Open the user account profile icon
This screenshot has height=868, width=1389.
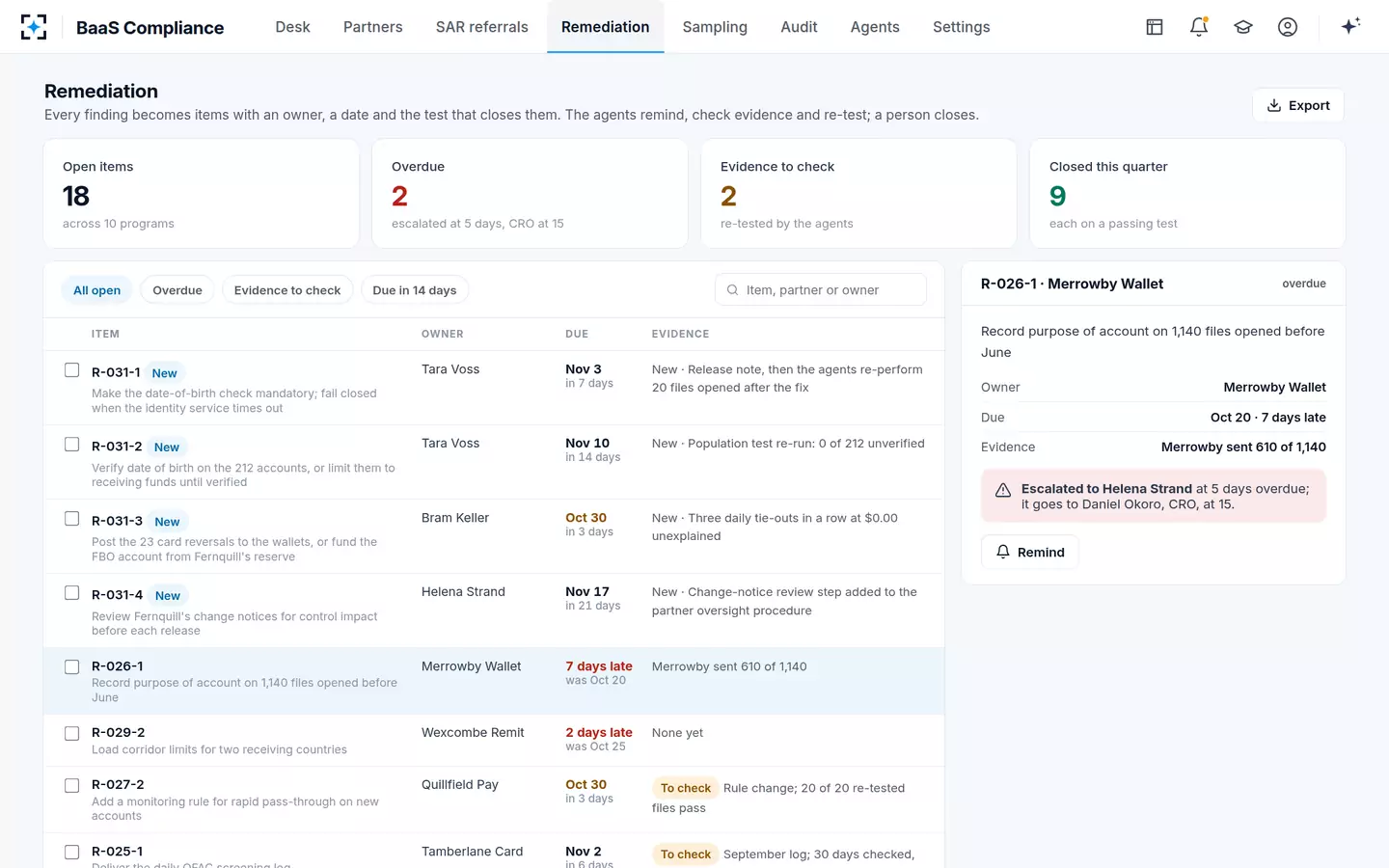pos(1288,27)
